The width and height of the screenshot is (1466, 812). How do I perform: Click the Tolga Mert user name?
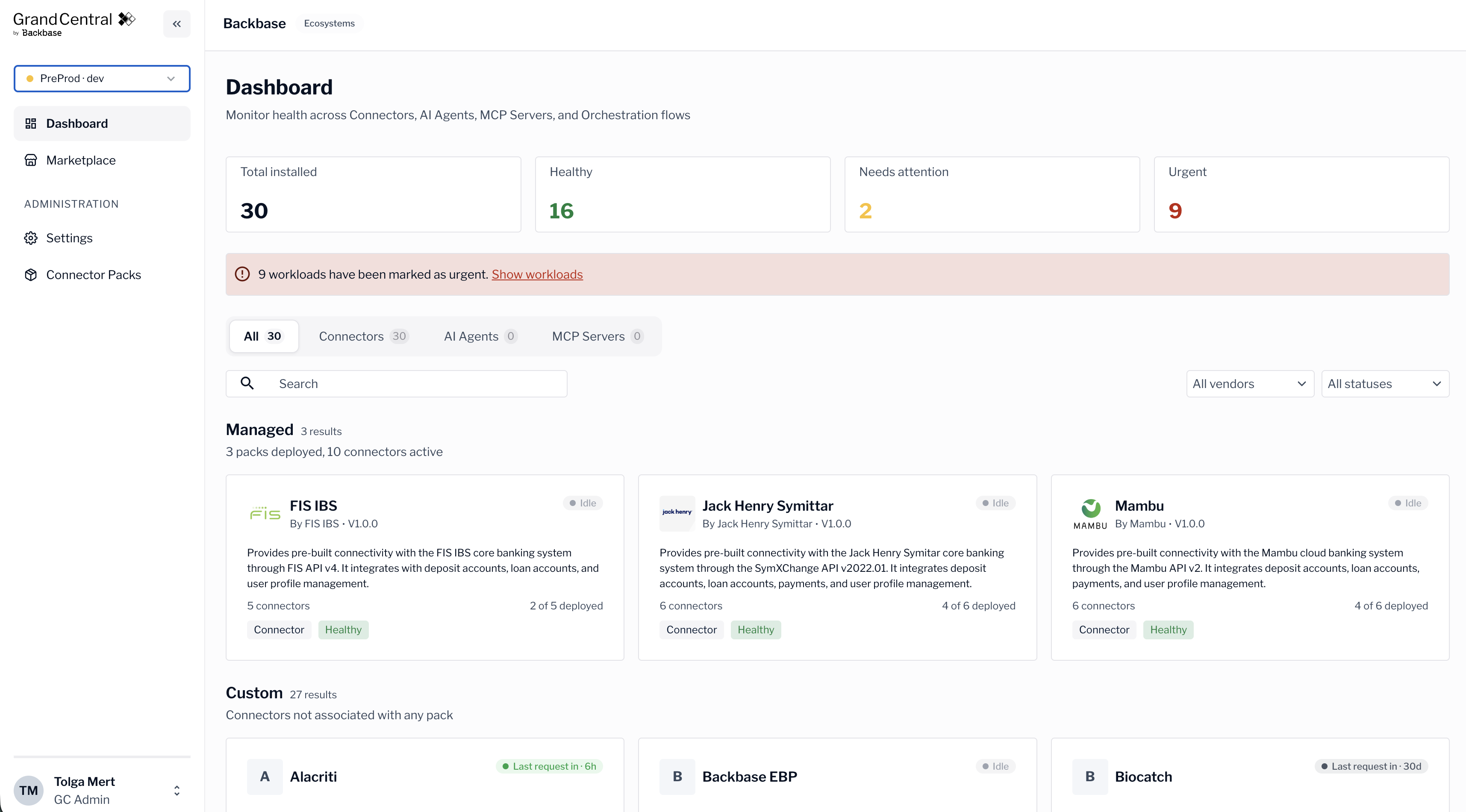point(84,782)
